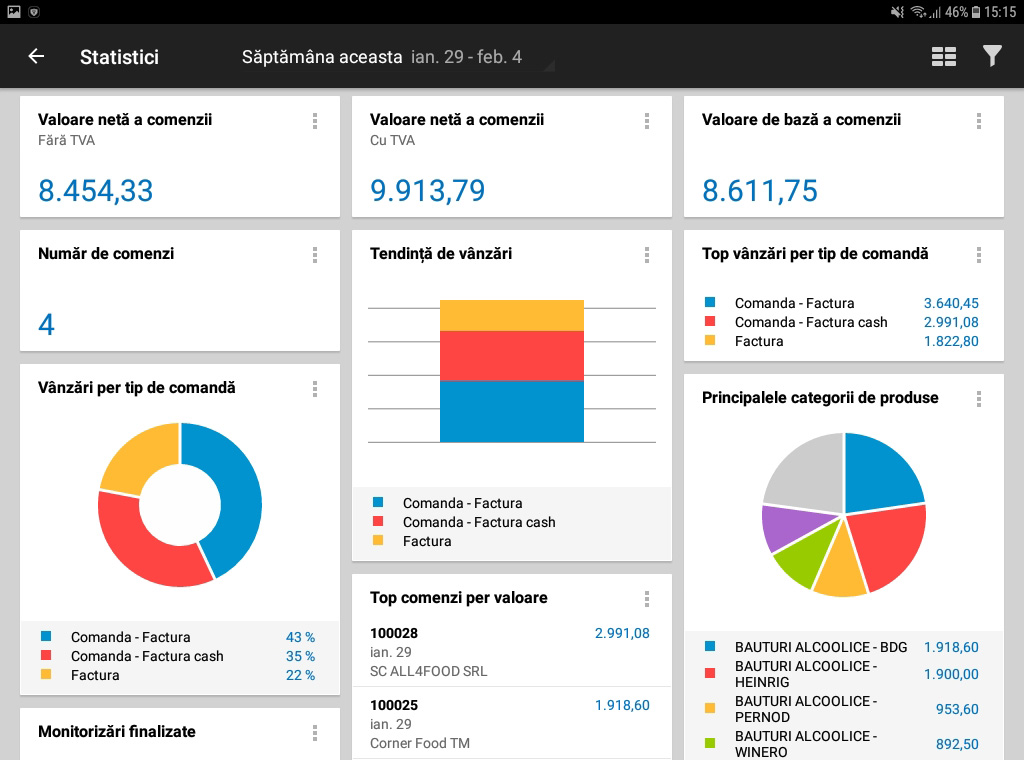Select the yellow section of the stacked sales bar
Image resolution: width=1024 pixels, height=760 pixels.
[x=511, y=315]
